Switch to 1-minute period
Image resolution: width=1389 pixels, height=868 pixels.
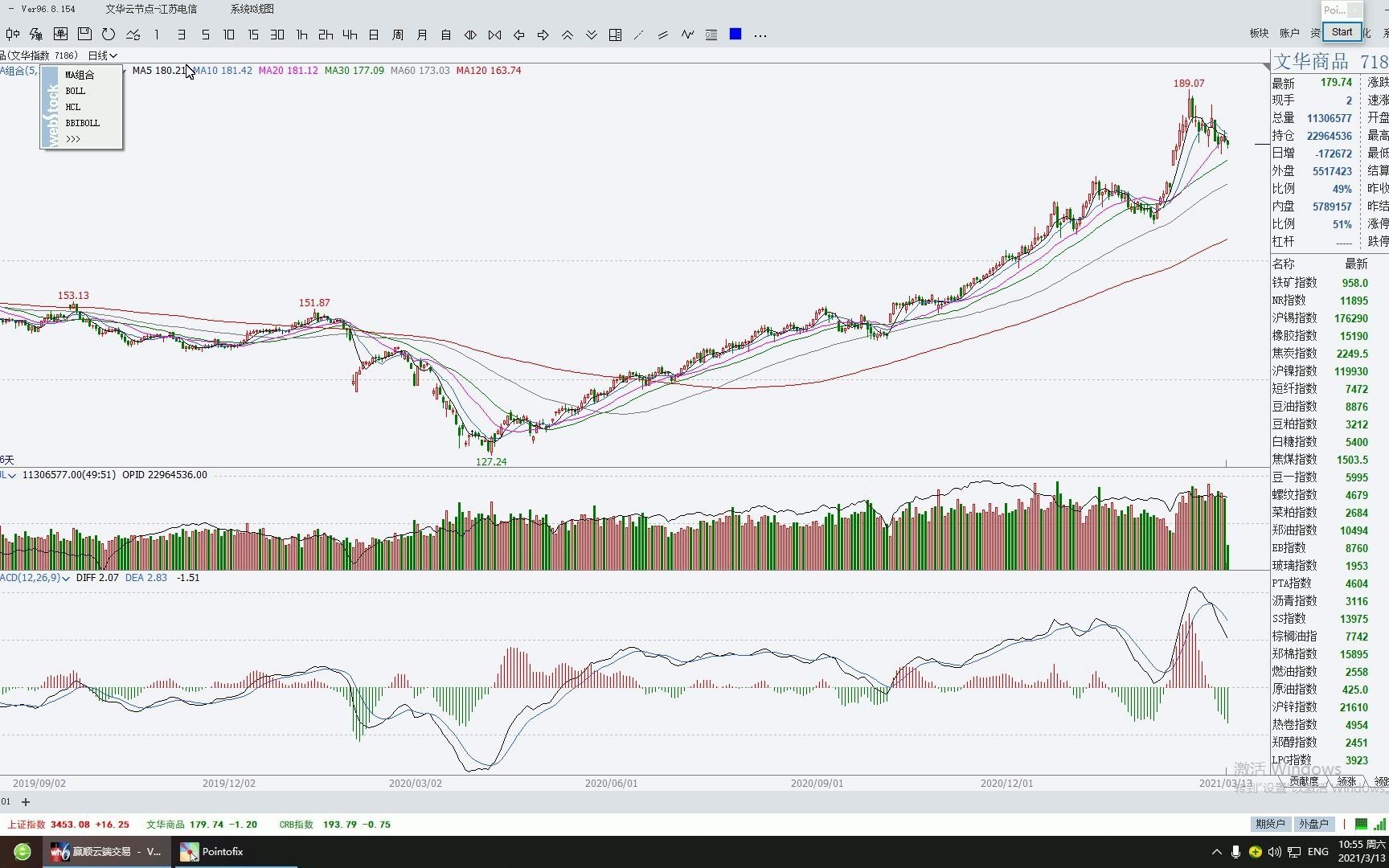click(x=157, y=35)
